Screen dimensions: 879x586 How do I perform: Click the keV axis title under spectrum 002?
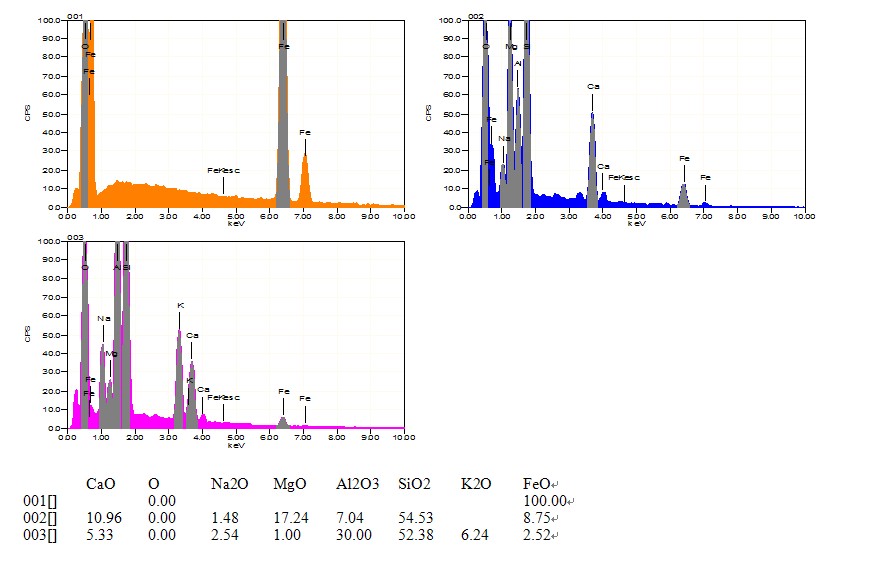click(636, 224)
